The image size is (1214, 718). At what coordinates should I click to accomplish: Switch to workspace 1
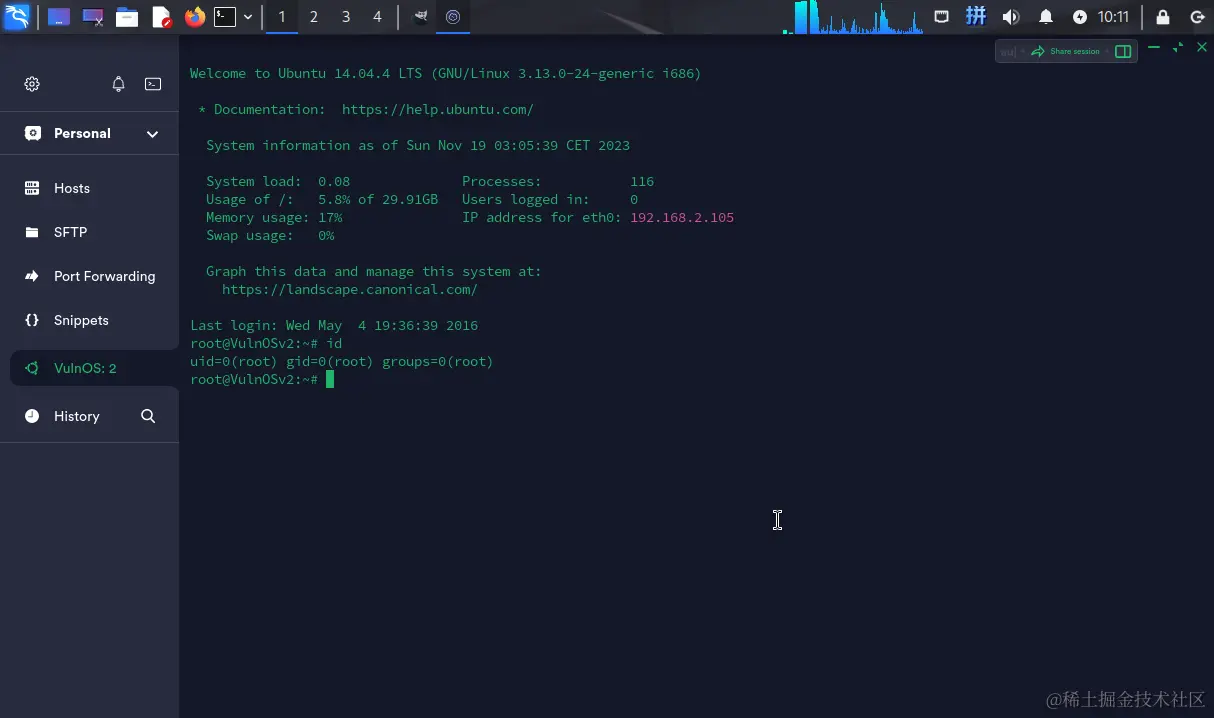(x=282, y=17)
